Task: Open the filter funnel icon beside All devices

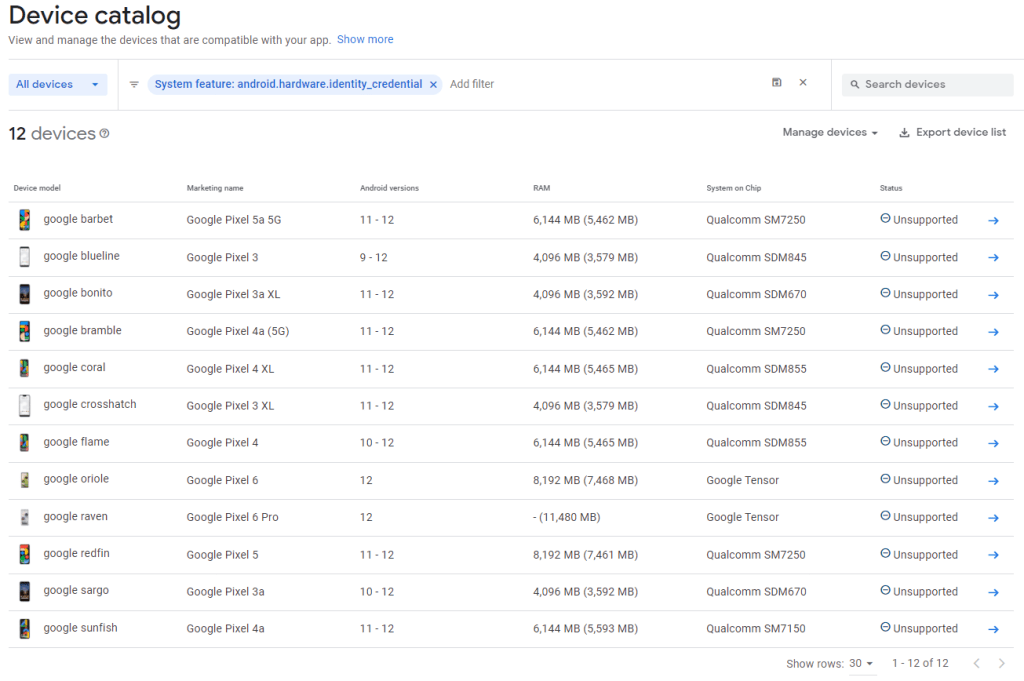Action: point(134,84)
